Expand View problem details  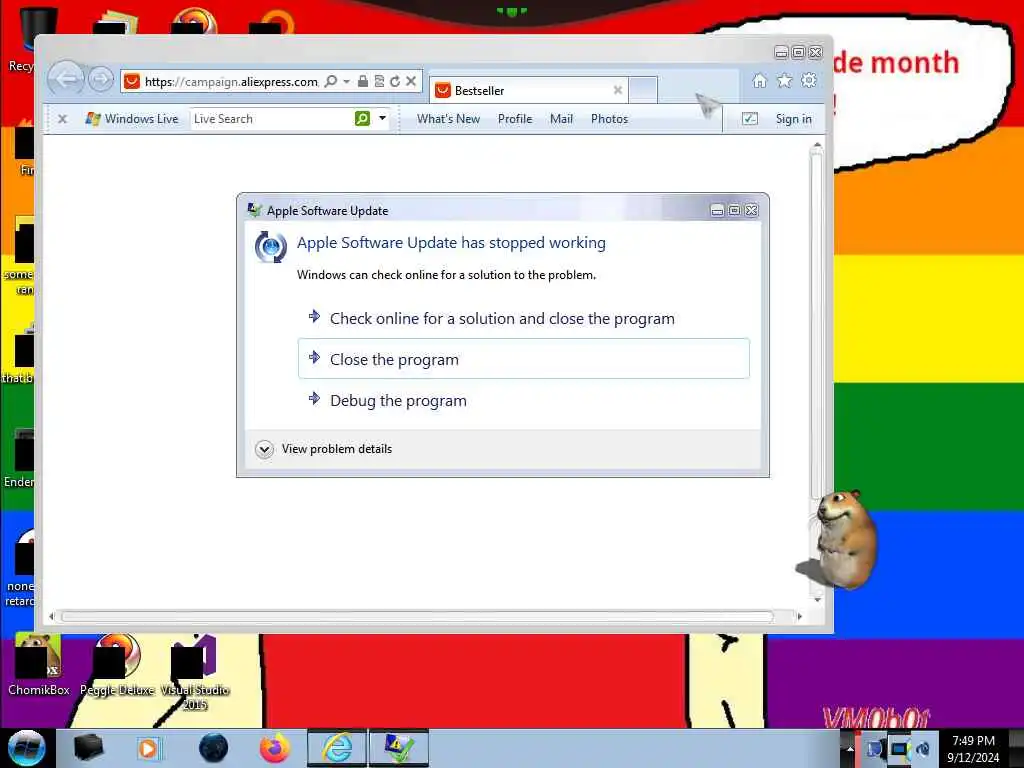(x=324, y=449)
